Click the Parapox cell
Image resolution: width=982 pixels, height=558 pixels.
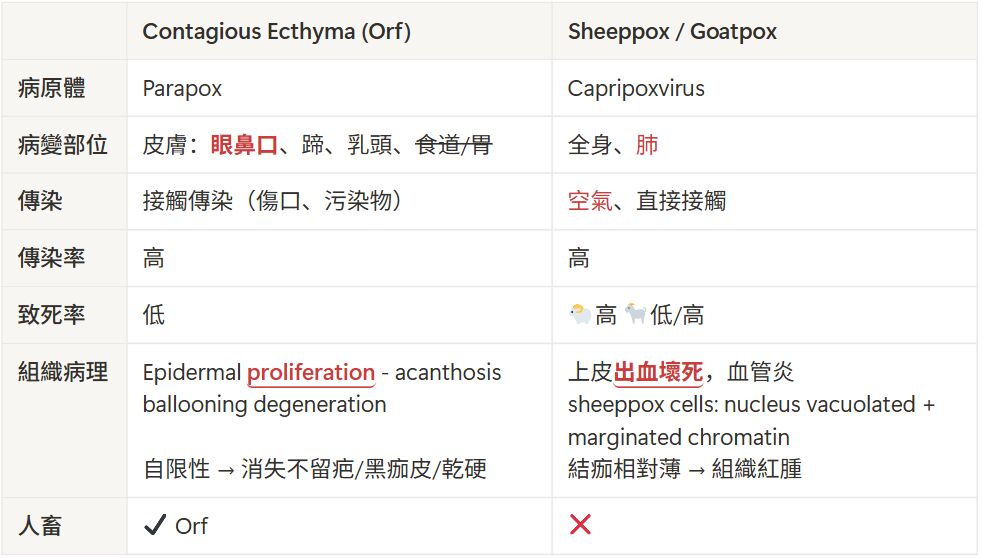click(x=182, y=89)
